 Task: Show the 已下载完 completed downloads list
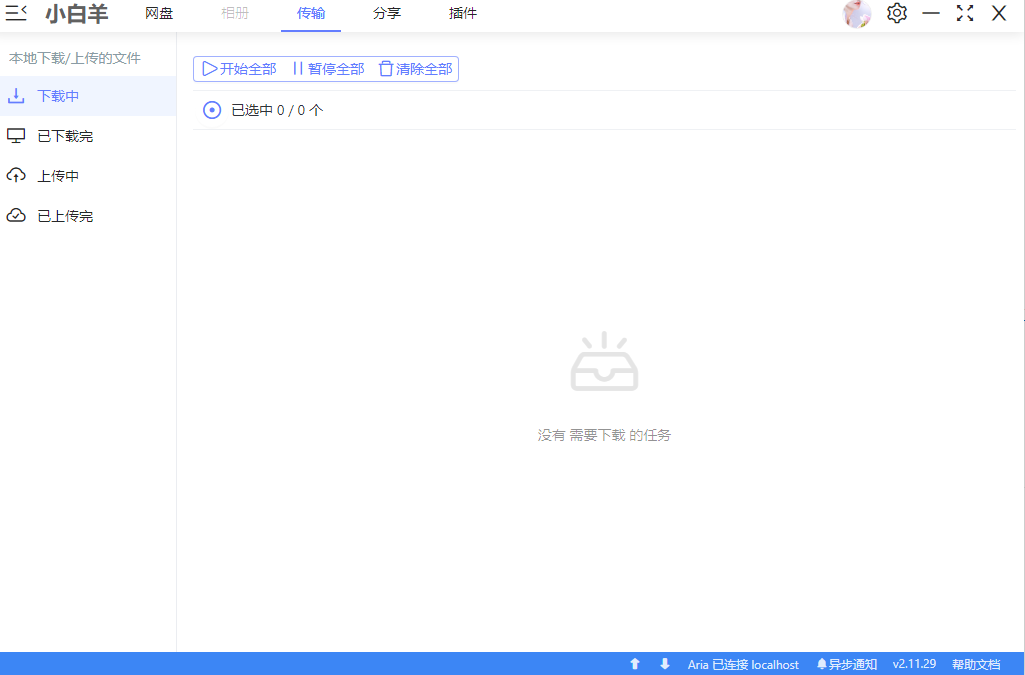click(65, 136)
